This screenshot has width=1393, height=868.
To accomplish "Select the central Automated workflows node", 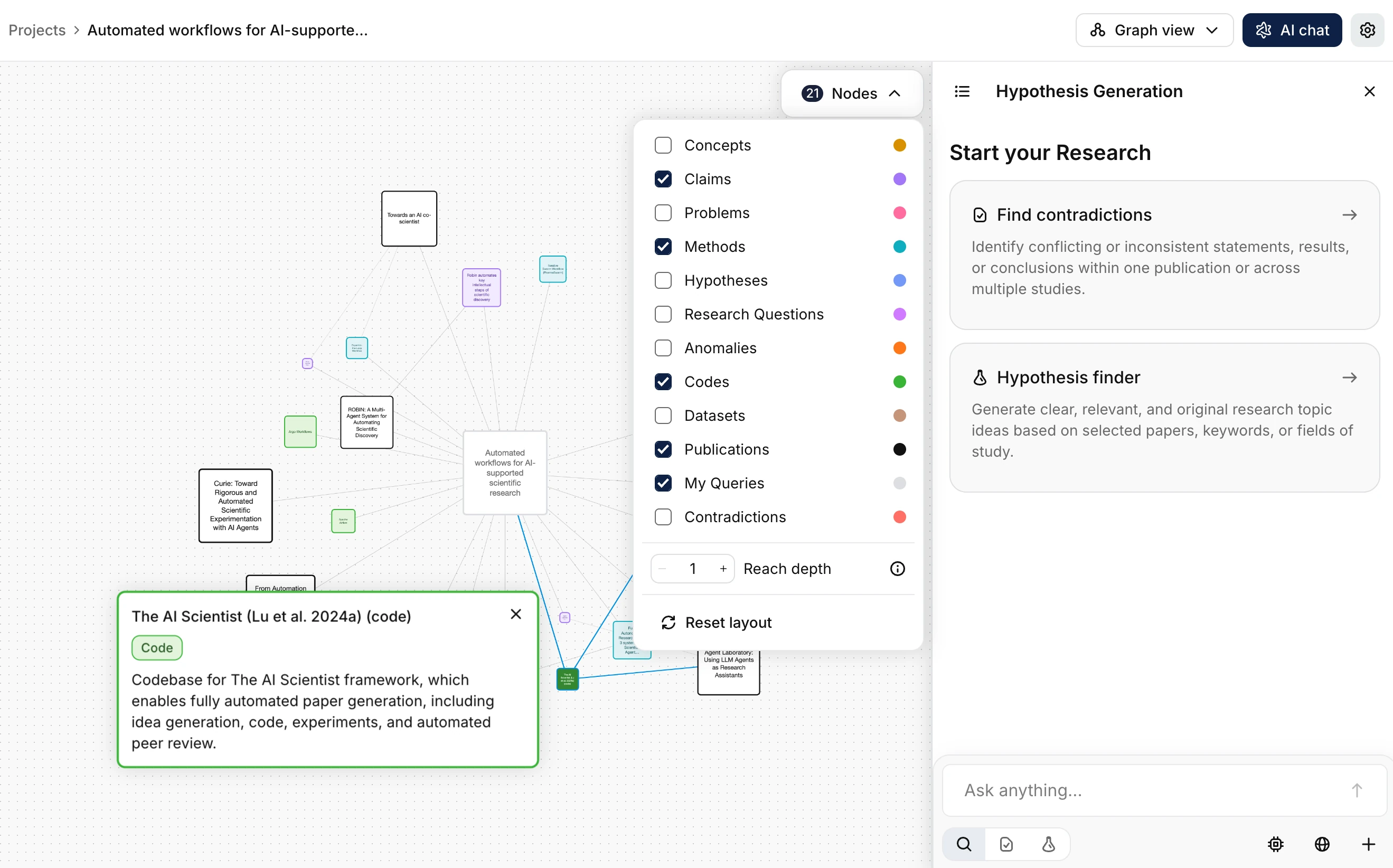I will pyautogui.click(x=505, y=473).
